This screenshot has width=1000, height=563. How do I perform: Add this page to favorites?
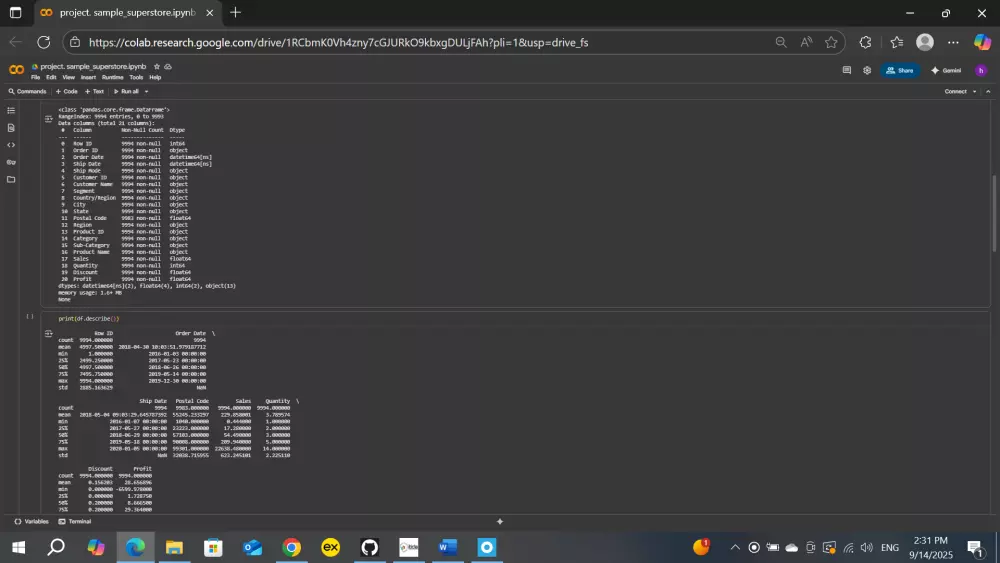tap(831, 42)
